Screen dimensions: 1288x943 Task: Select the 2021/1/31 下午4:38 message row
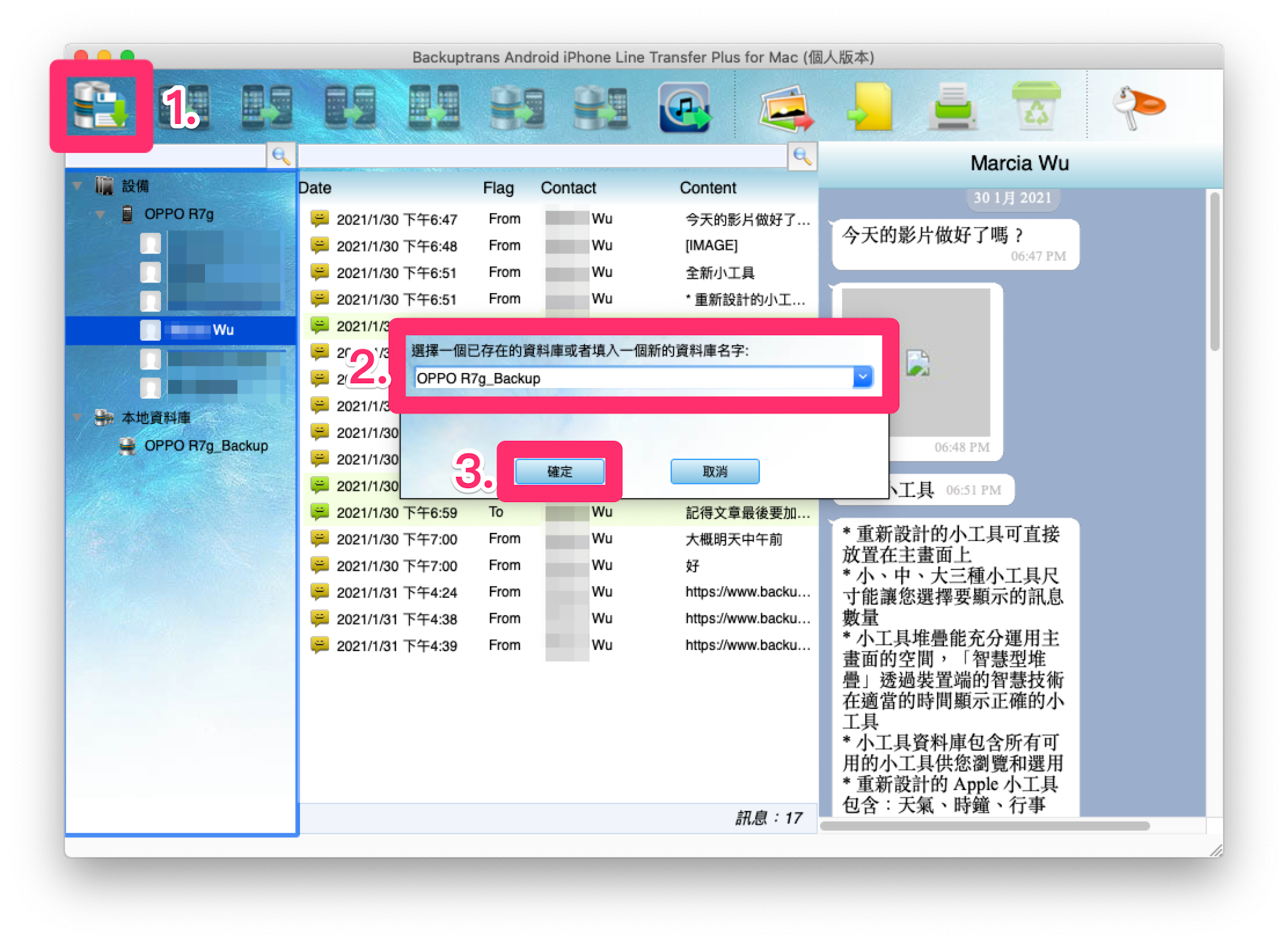[x=558, y=618]
